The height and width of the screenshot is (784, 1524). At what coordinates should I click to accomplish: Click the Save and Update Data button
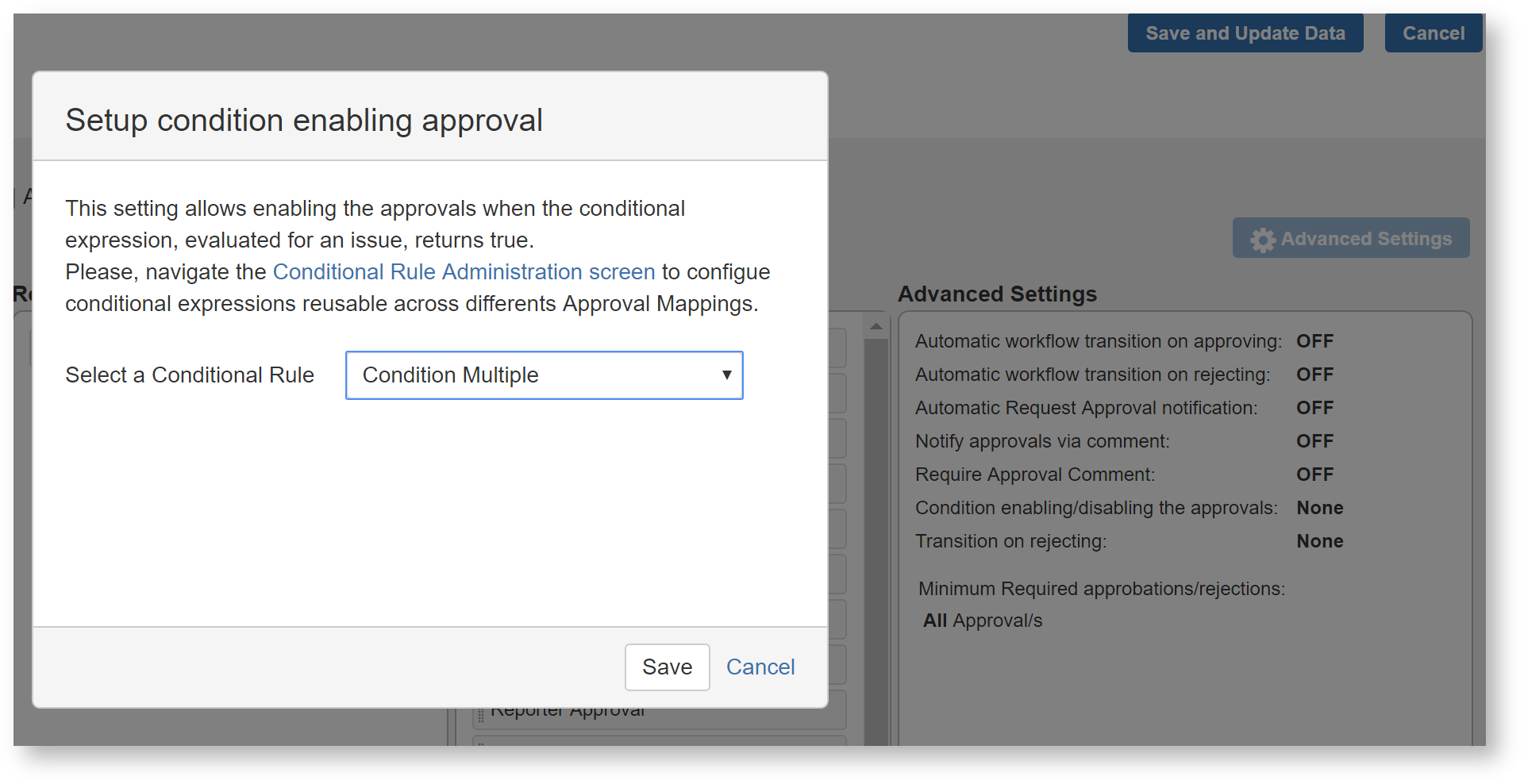tap(1245, 33)
